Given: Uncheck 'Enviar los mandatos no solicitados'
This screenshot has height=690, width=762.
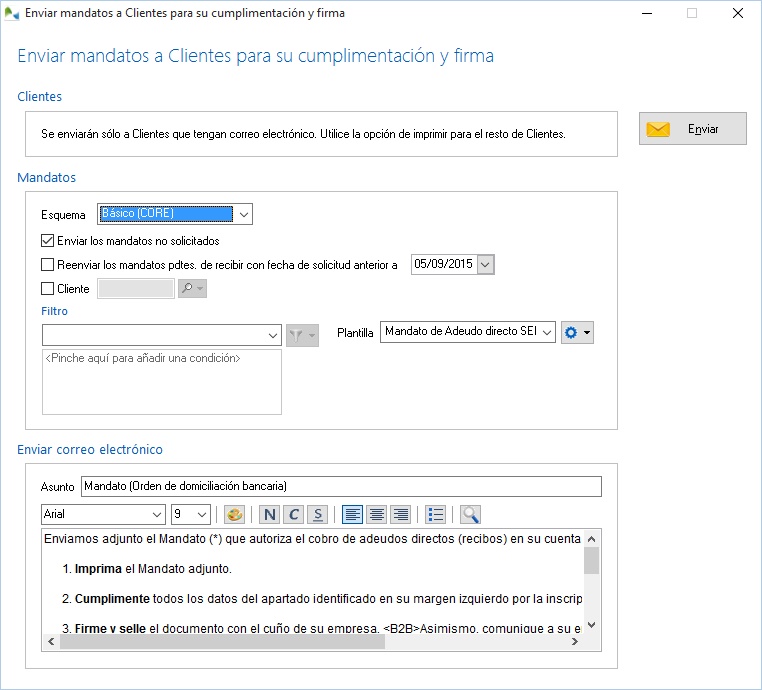Looking at the screenshot, I should click(48, 241).
